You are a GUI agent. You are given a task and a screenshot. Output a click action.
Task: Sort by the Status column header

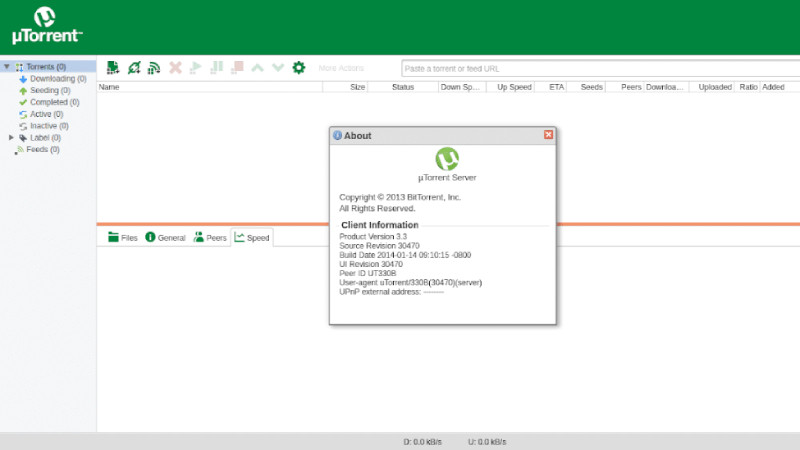403,87
